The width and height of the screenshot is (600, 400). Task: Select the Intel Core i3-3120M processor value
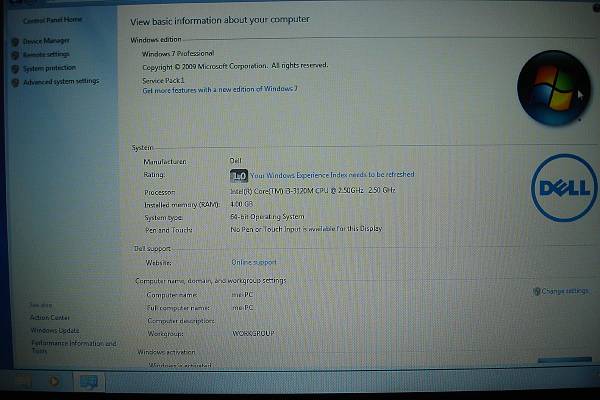click(x=313, y=191)
